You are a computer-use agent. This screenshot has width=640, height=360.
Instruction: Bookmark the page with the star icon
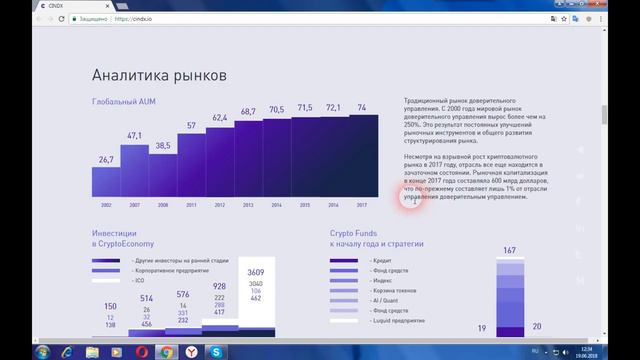(x=564, y=19)
